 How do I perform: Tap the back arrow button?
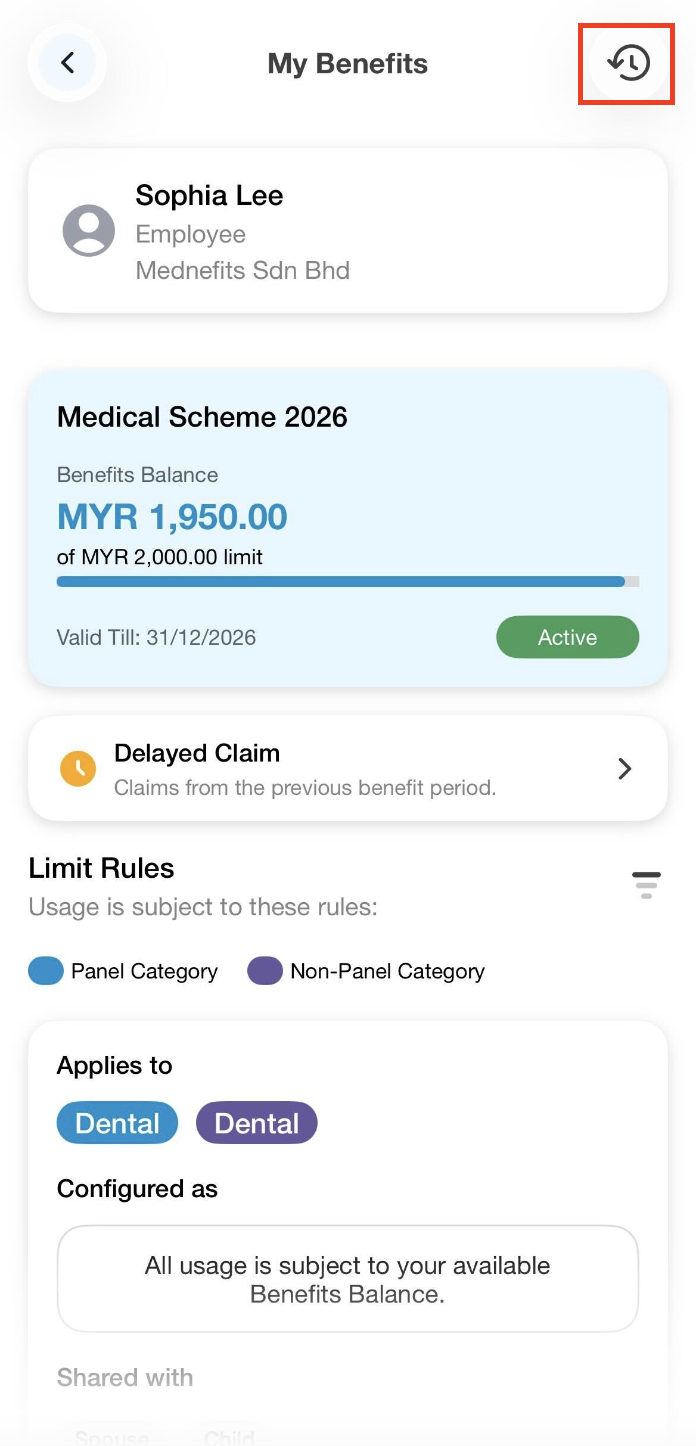[67, 63]
